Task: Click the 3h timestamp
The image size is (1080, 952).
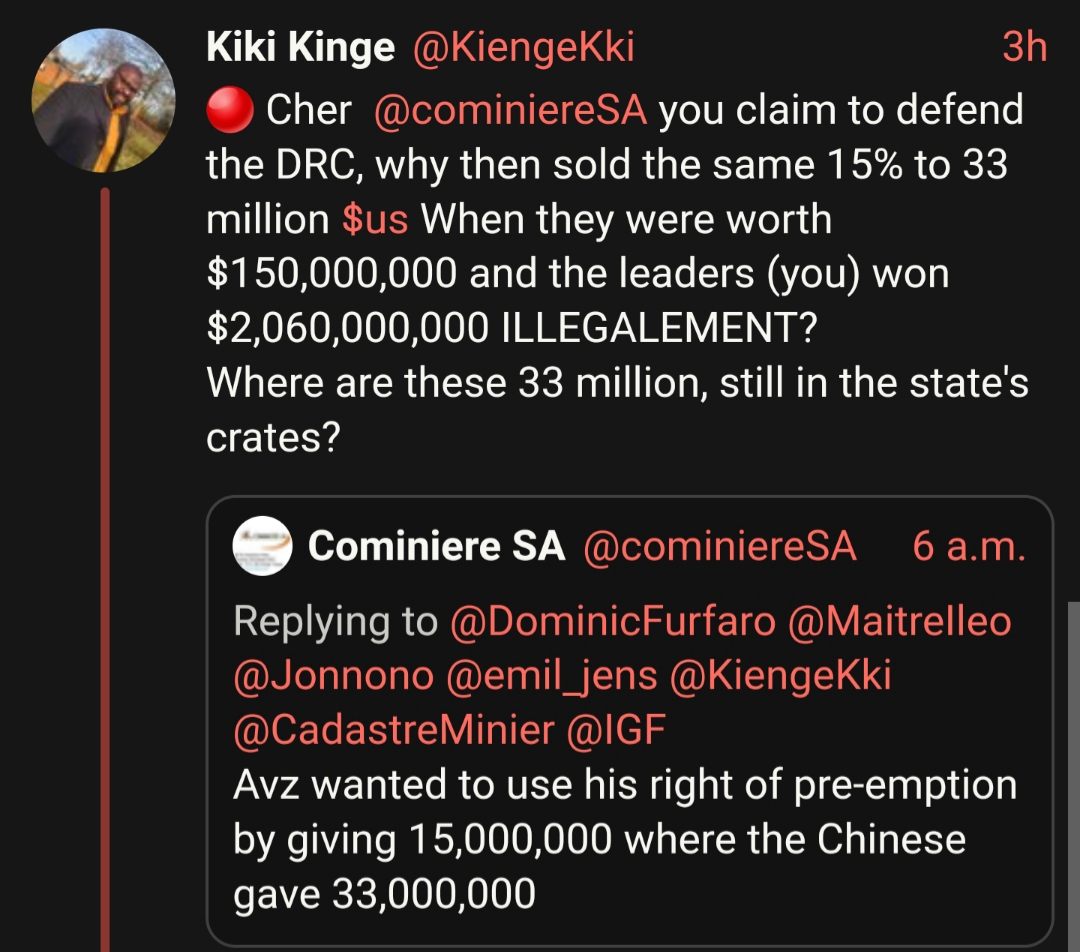Action: [x=1024, y=47]
